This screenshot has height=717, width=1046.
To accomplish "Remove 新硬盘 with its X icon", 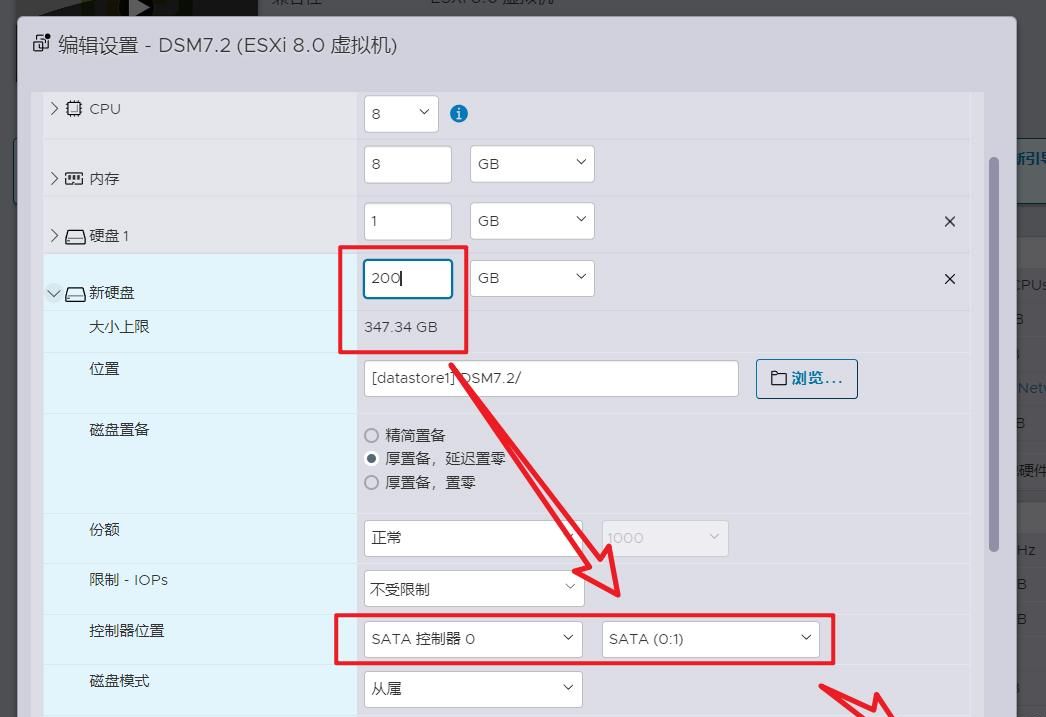I will point(949,279).
